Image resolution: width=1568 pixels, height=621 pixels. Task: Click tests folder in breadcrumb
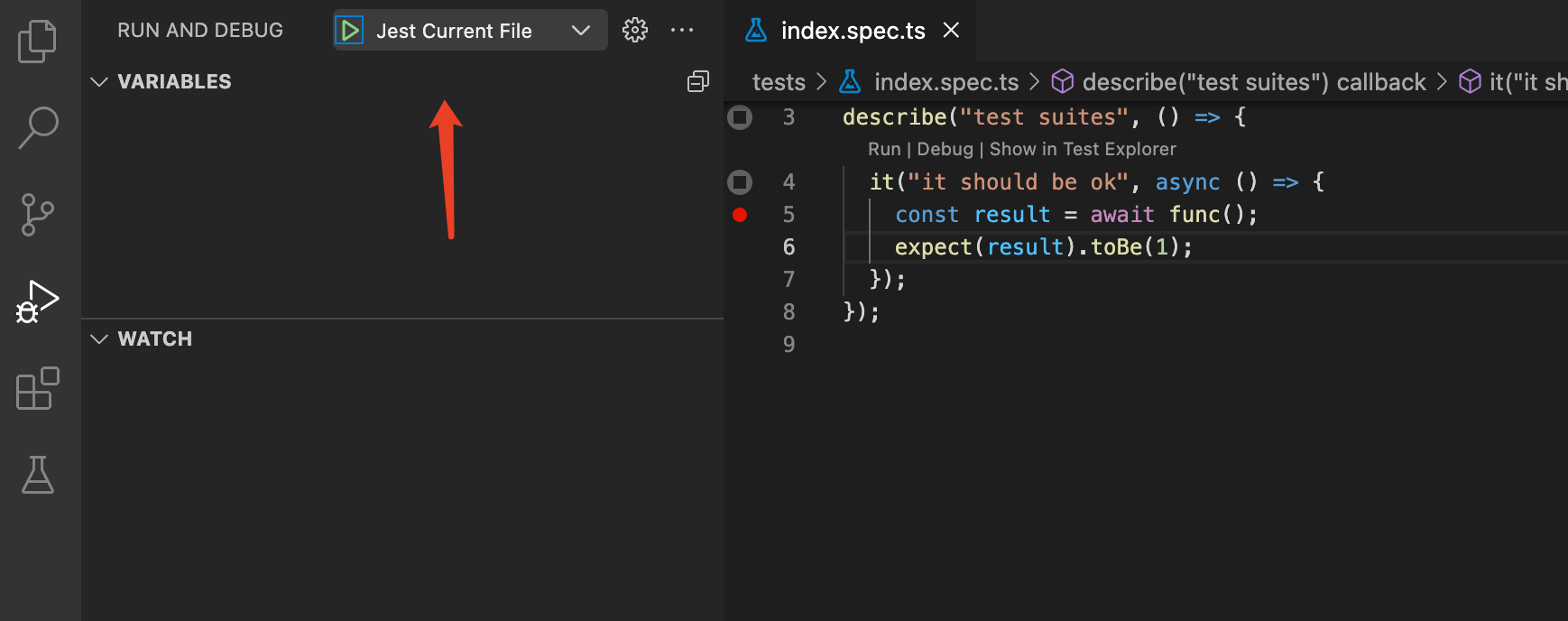tap(779, 82)
